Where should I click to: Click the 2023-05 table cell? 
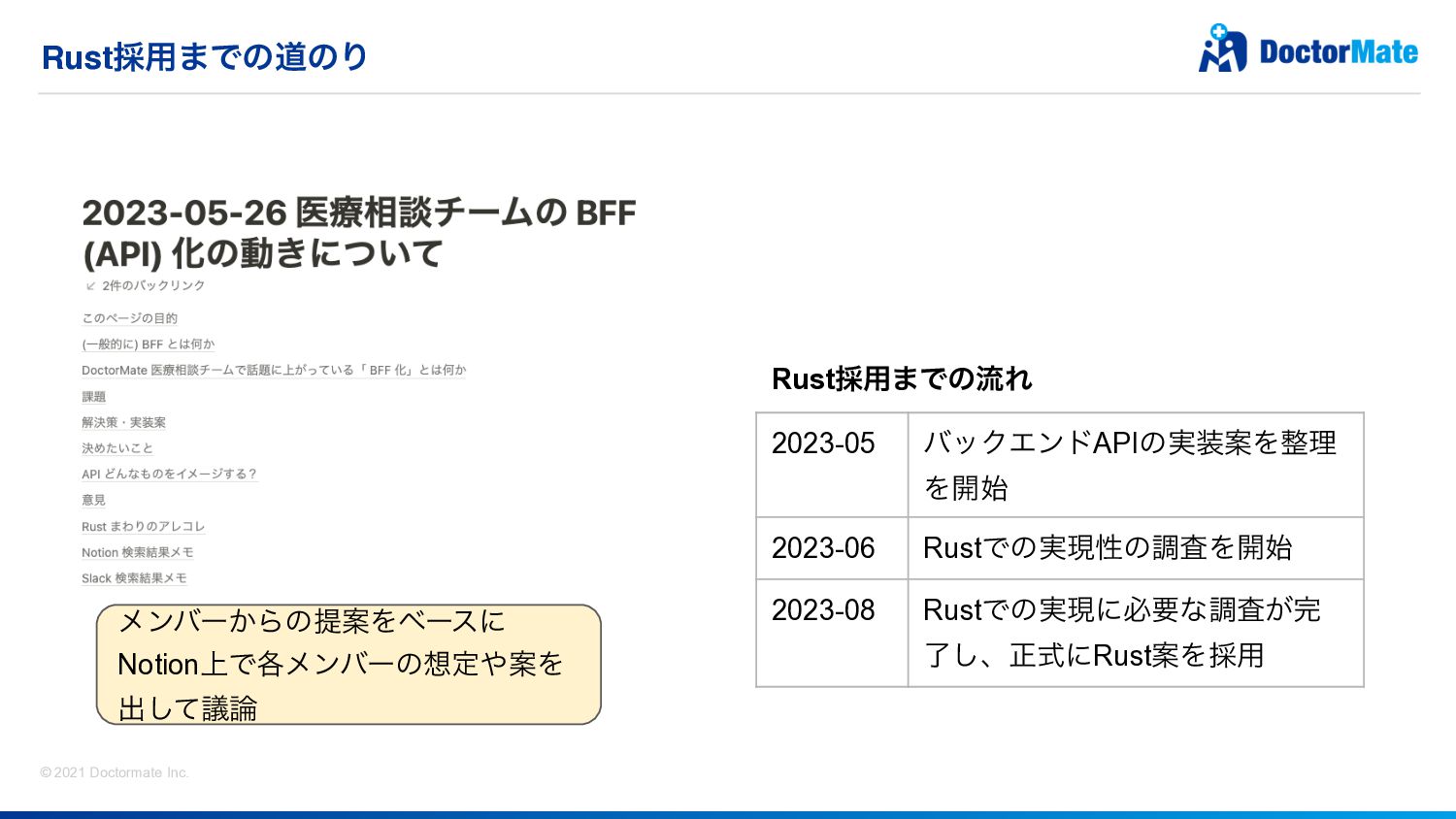824,443
